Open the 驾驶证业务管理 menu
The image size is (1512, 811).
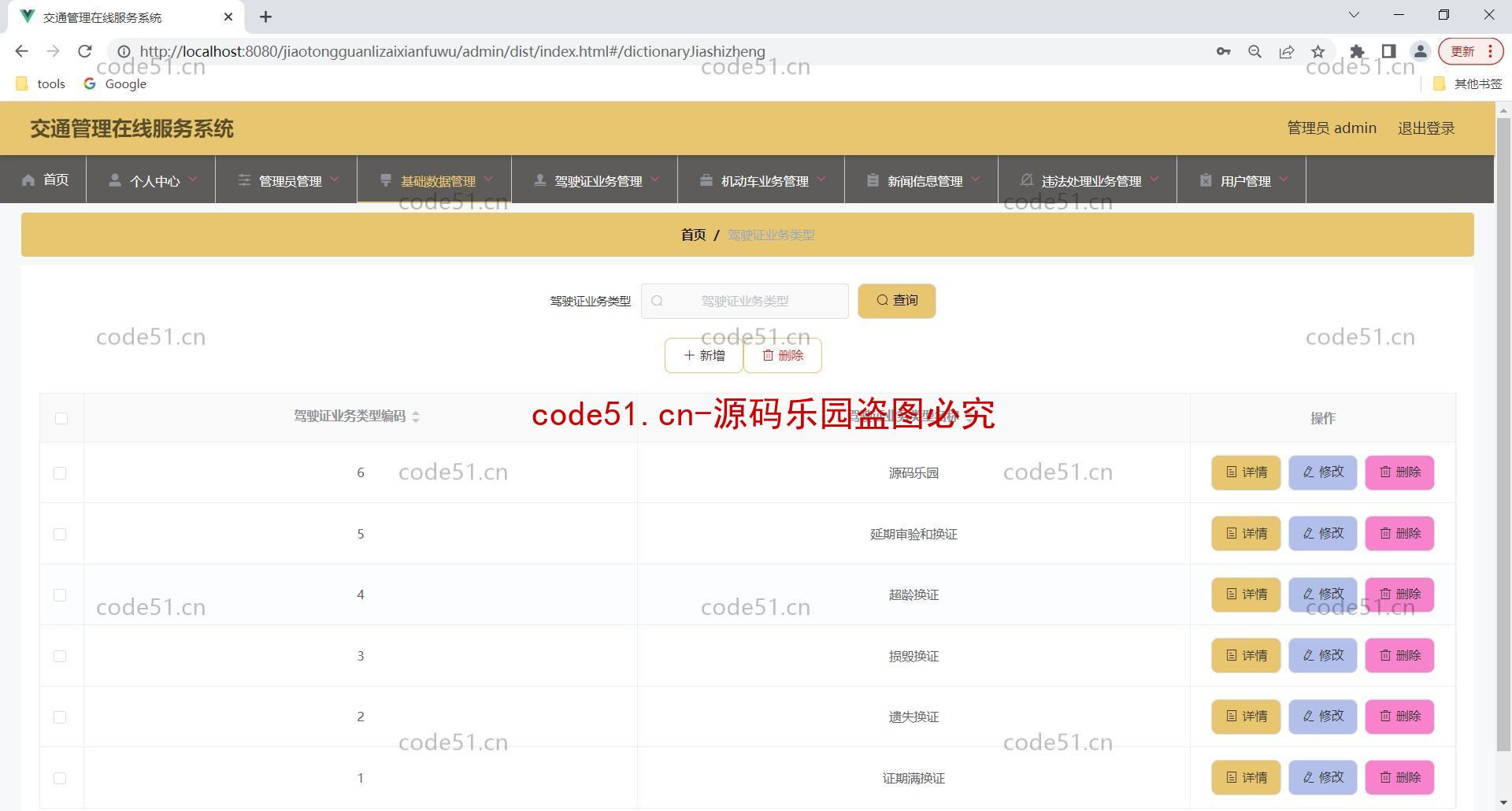(595, 180)
